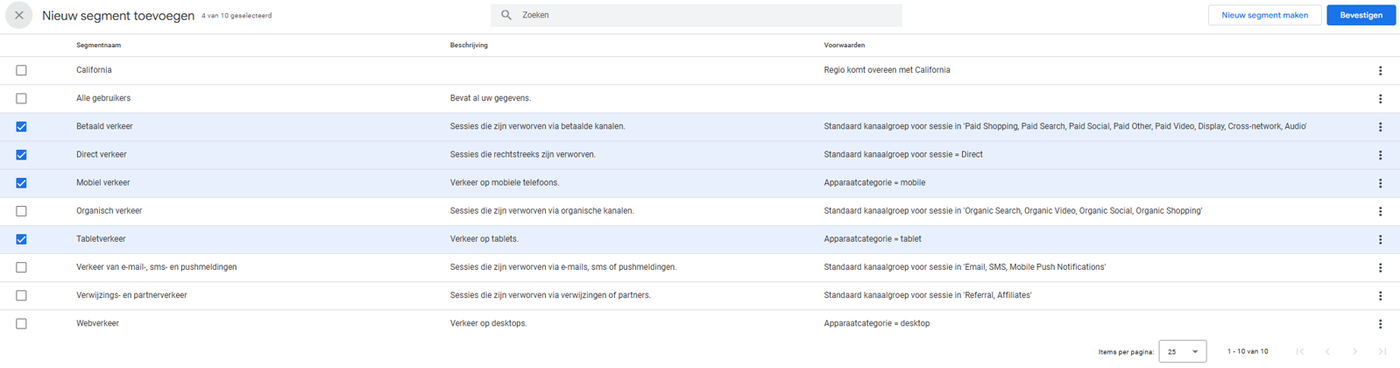
Task: Go to the next page arrow
Action: click(x=1355, y=351)
